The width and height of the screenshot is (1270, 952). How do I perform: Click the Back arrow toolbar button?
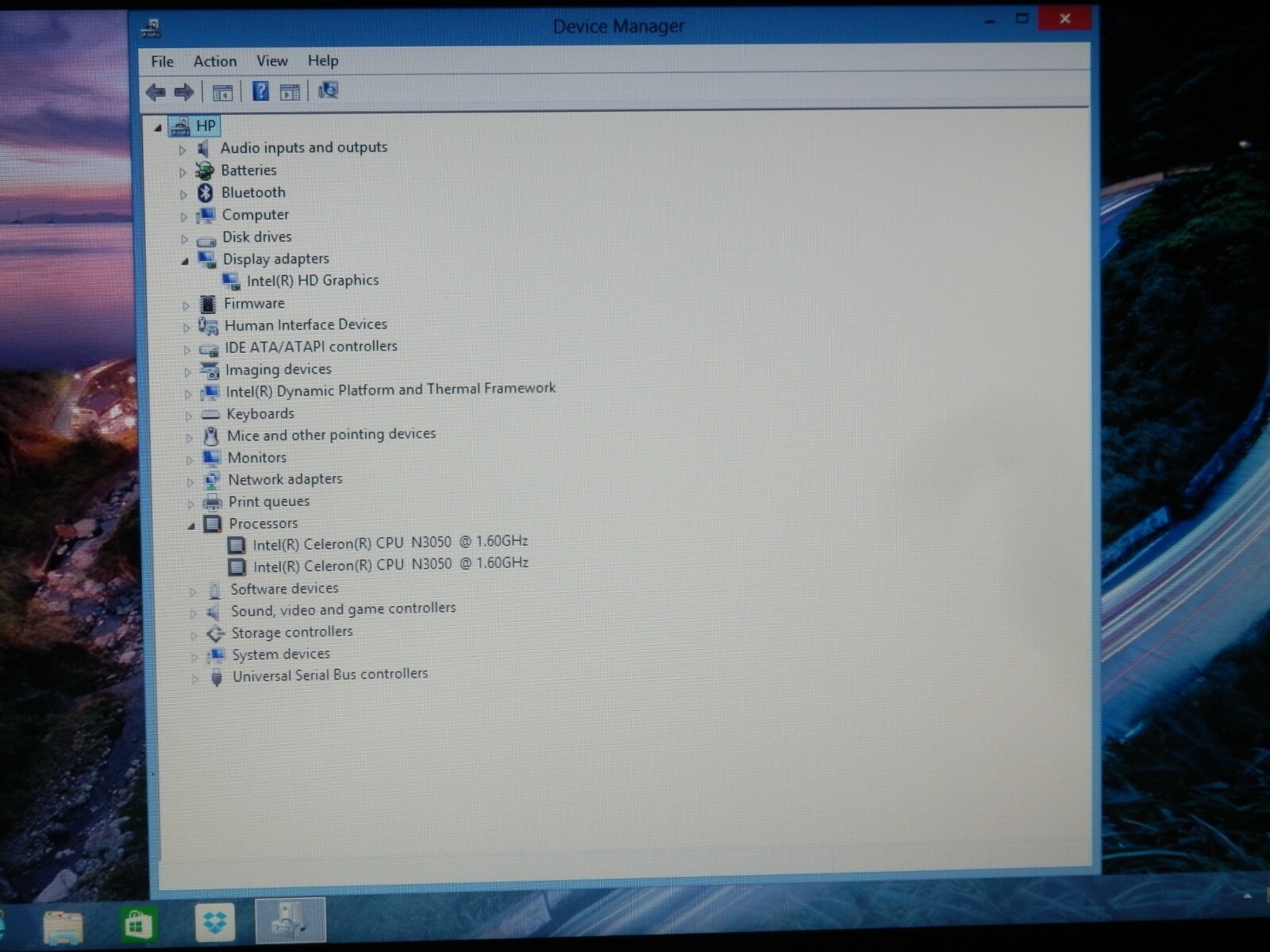(x=156, y=92)
